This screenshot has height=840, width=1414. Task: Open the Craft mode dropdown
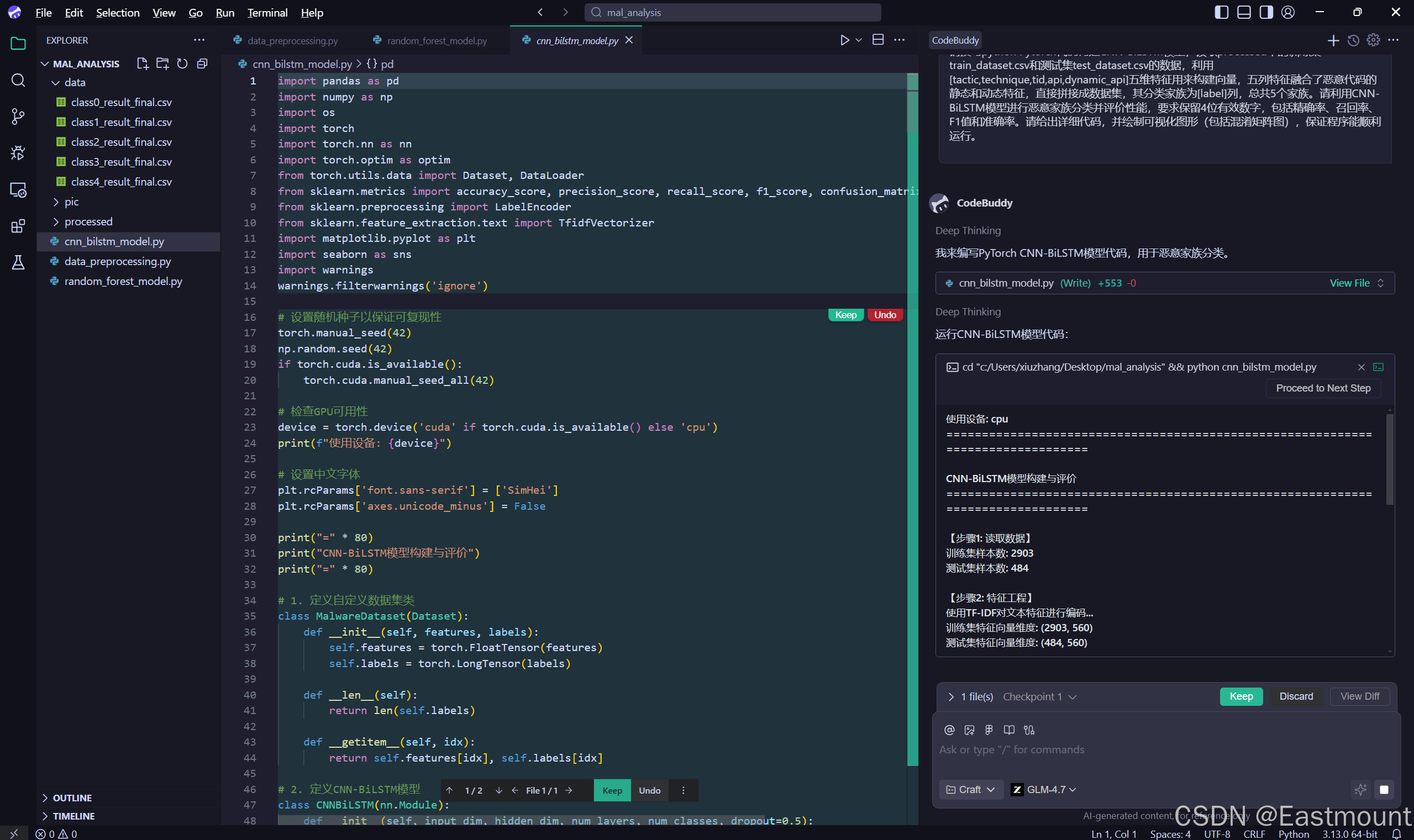(971, 790)
